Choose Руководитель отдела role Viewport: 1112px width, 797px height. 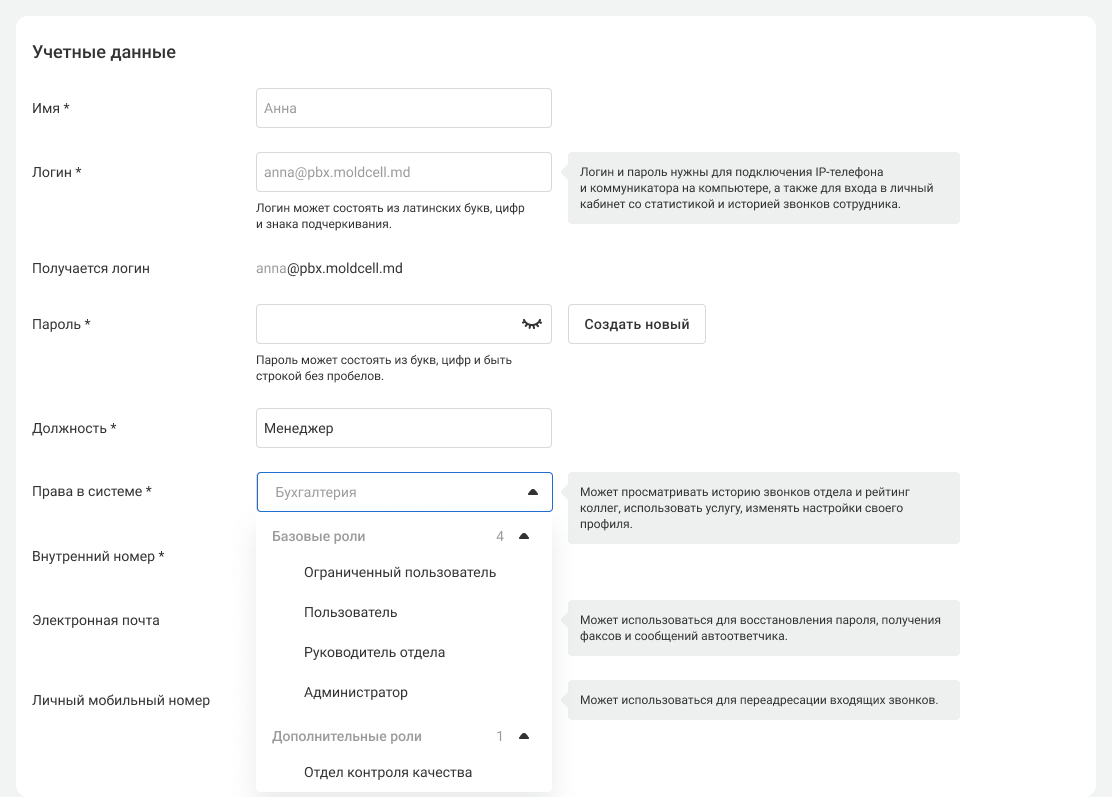click(374, 652)
